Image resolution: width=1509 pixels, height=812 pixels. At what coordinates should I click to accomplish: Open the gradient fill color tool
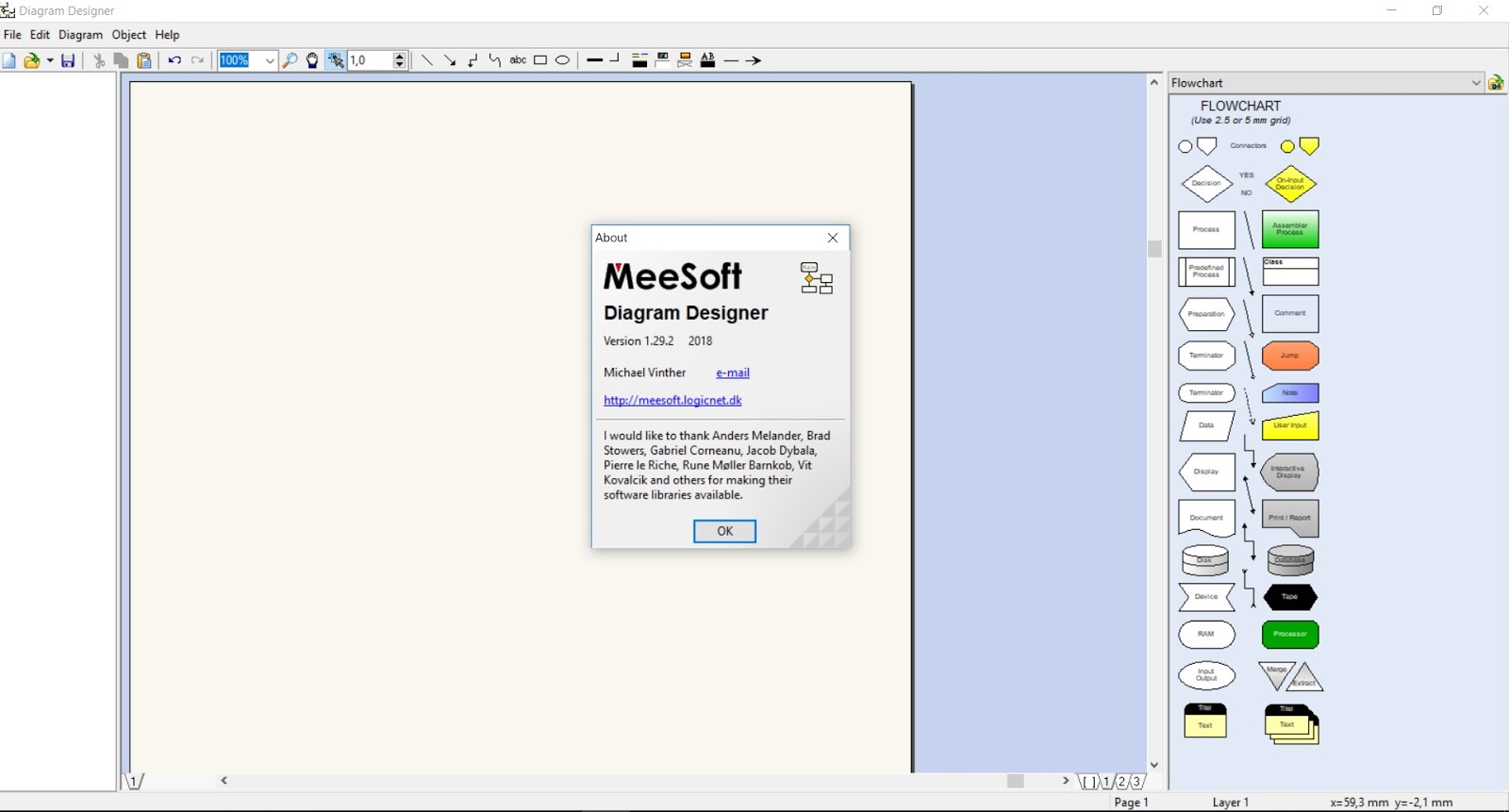point(685,60)
